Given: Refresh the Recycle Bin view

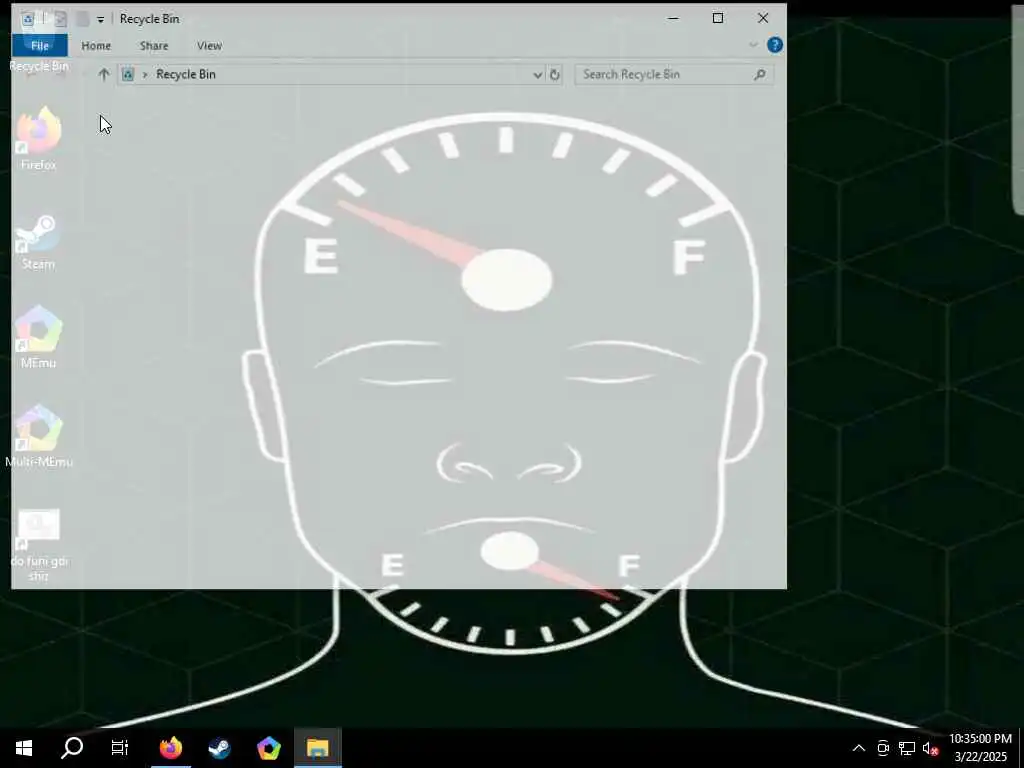Looking at the screenshot, I should [x=555, y=74].
